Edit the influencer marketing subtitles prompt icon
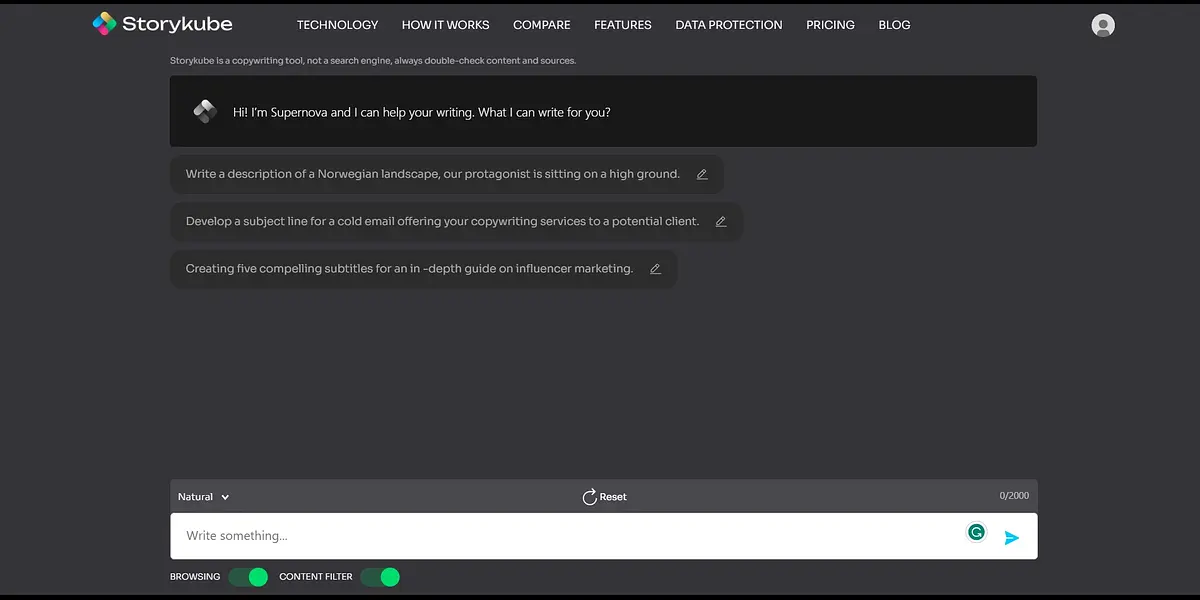Image resolution: width=1200 pixels, height=600 pixels. tap(655, 269)
